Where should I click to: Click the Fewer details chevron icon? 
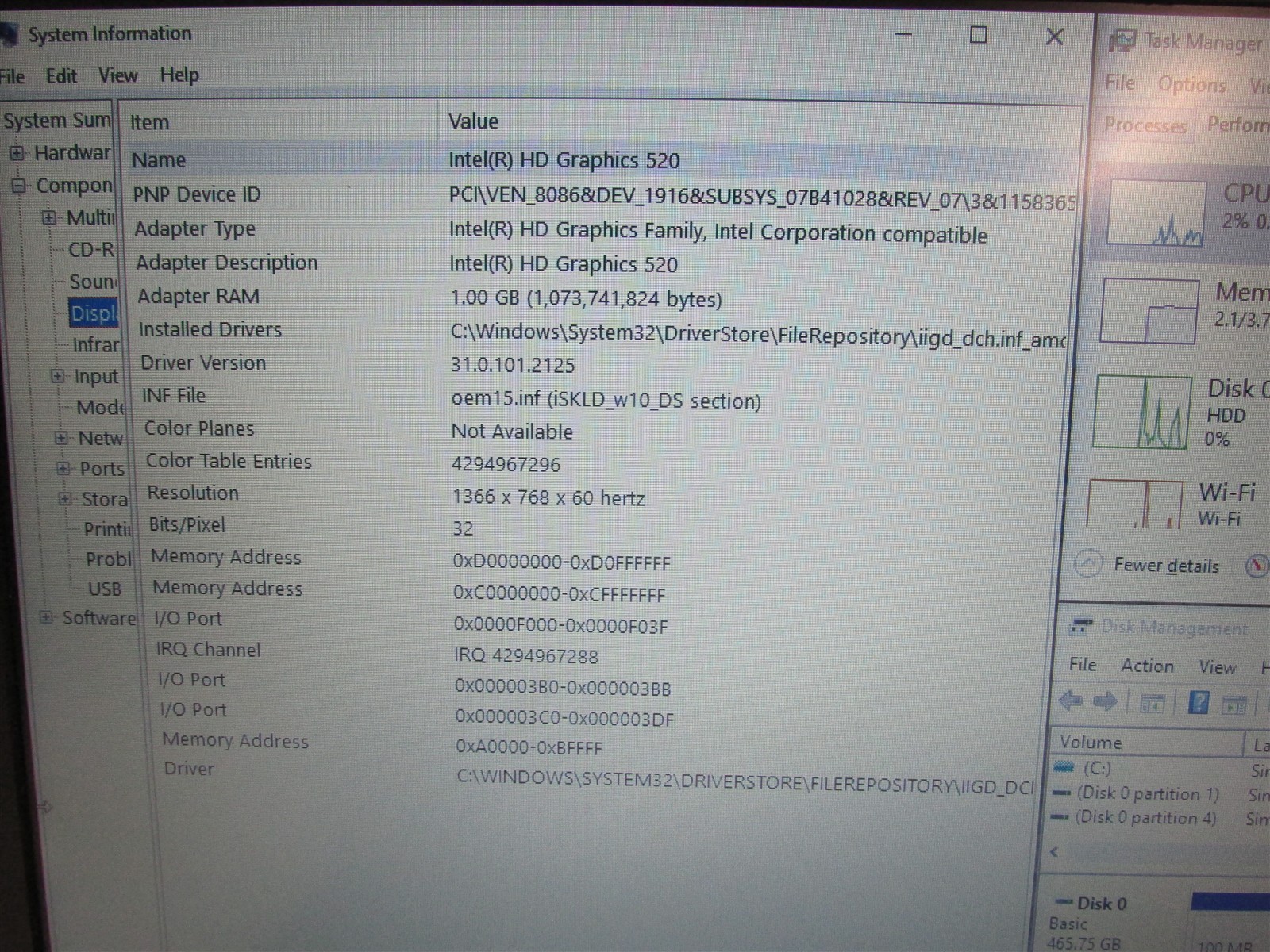point(1088,564)
